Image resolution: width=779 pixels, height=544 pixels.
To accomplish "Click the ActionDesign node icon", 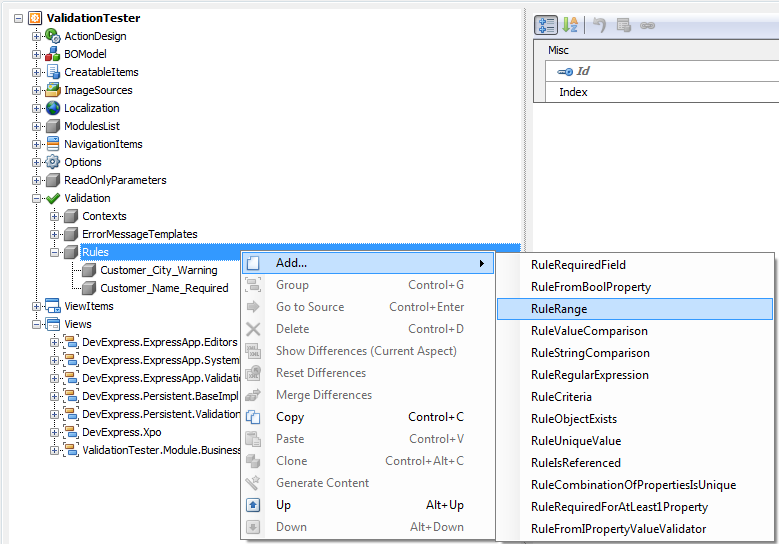I will pos(53,36).
